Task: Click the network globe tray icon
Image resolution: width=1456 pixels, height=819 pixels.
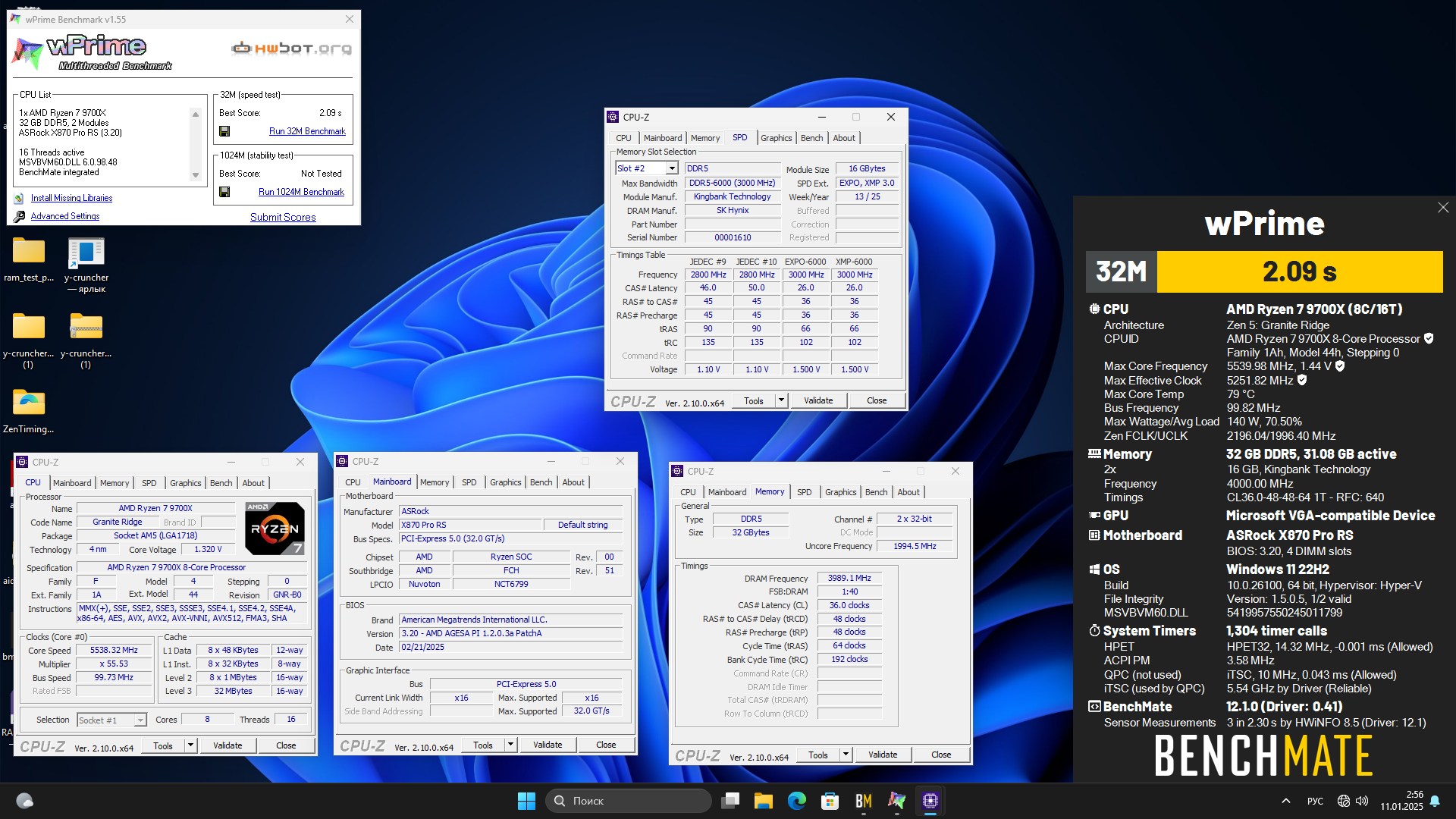Action: [1344, 801]
